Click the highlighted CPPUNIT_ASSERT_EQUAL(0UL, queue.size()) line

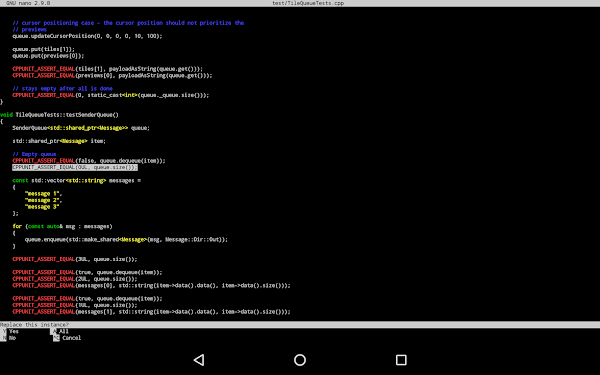75,167
